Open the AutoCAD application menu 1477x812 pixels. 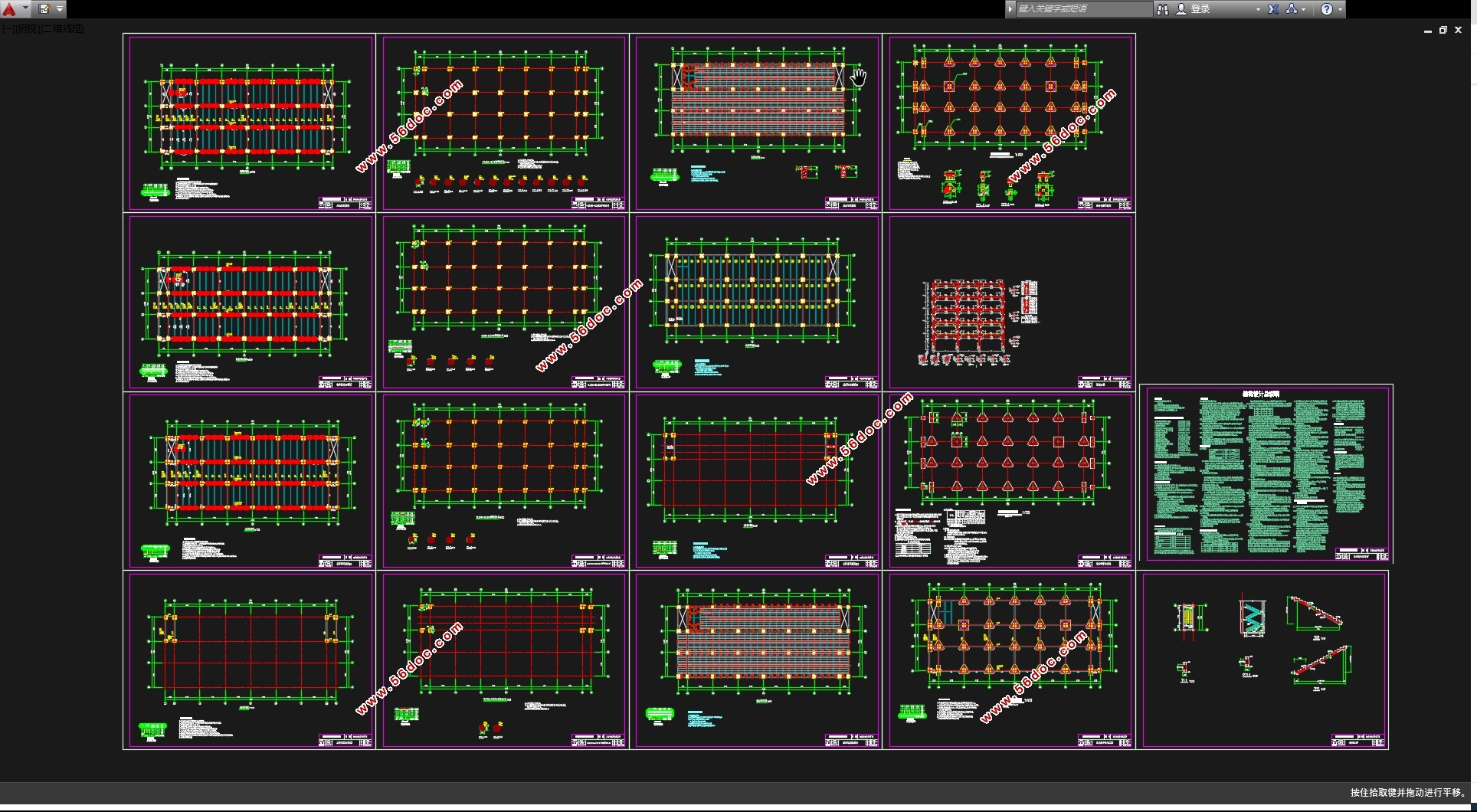(x=10, y=9)
